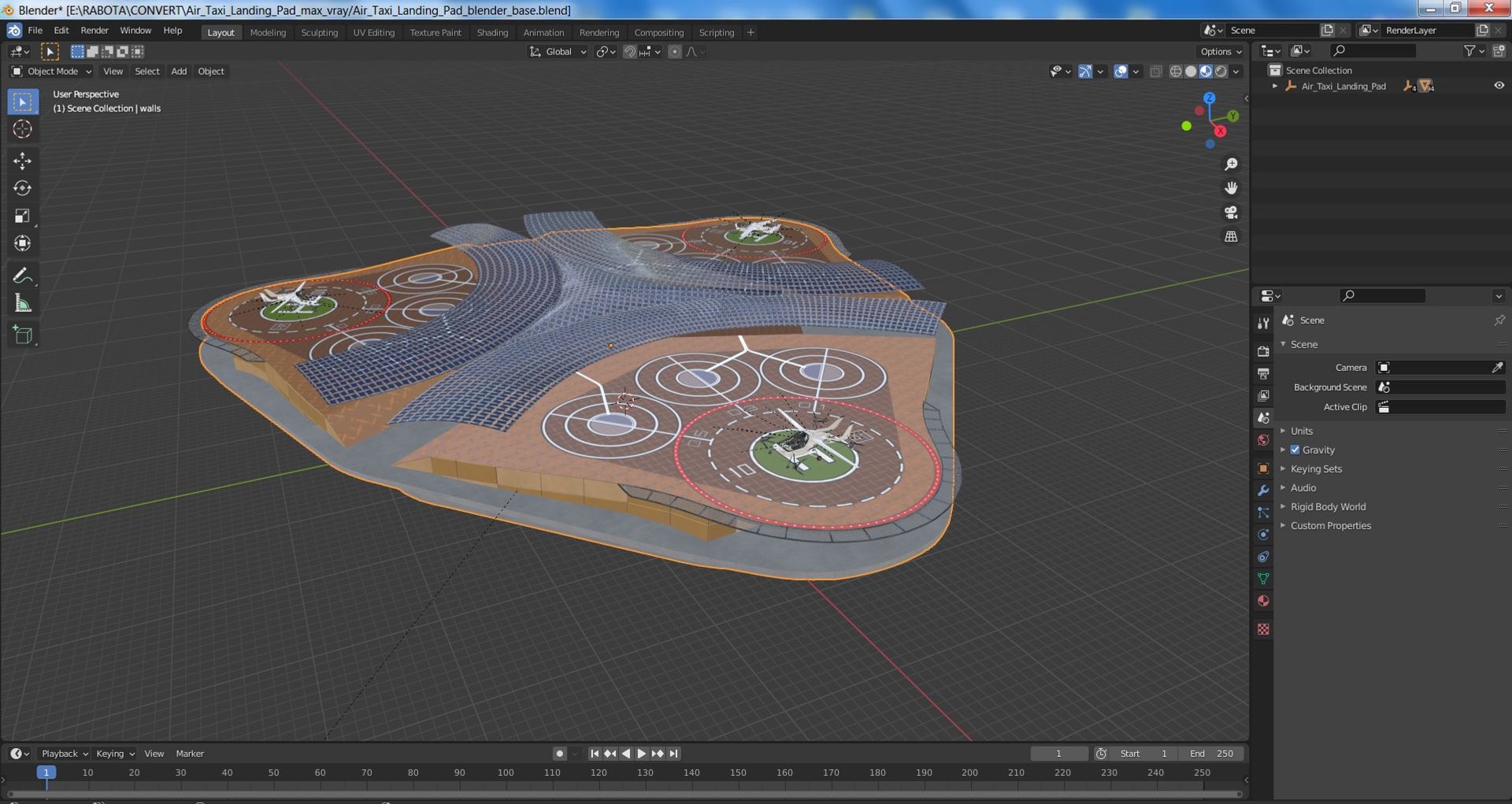Open the Physics properties tab
The image size is (1512, 804).
coord(1263,535)
